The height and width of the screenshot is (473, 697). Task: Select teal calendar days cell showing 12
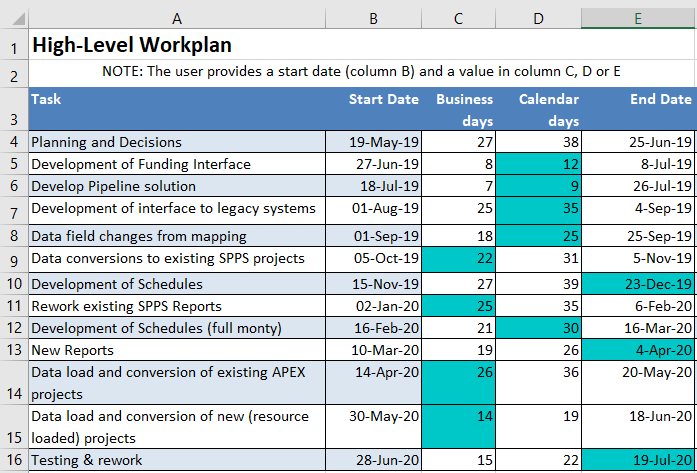(540, 164)
